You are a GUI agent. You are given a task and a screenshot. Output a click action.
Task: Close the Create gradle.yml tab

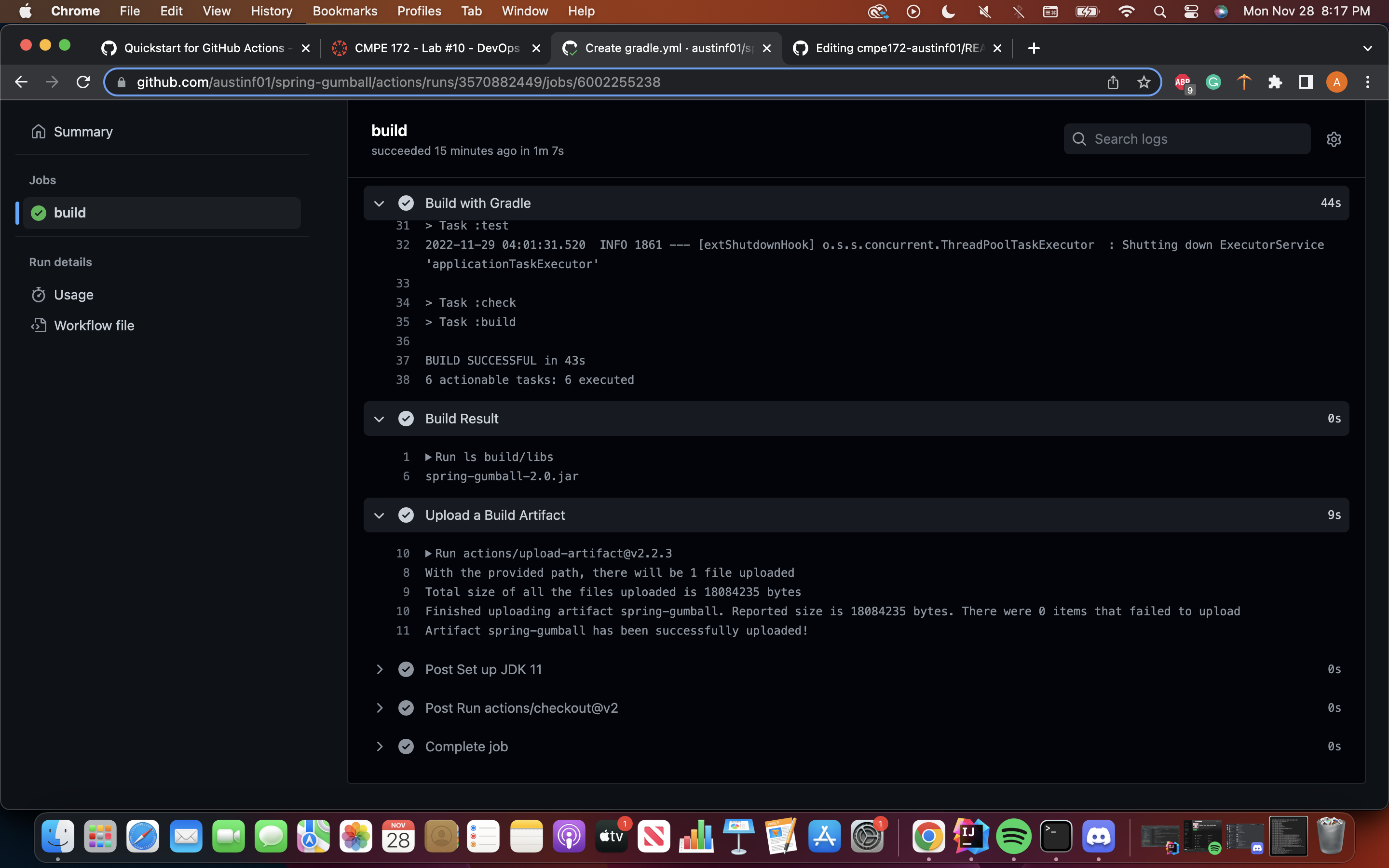pos(767,48)
